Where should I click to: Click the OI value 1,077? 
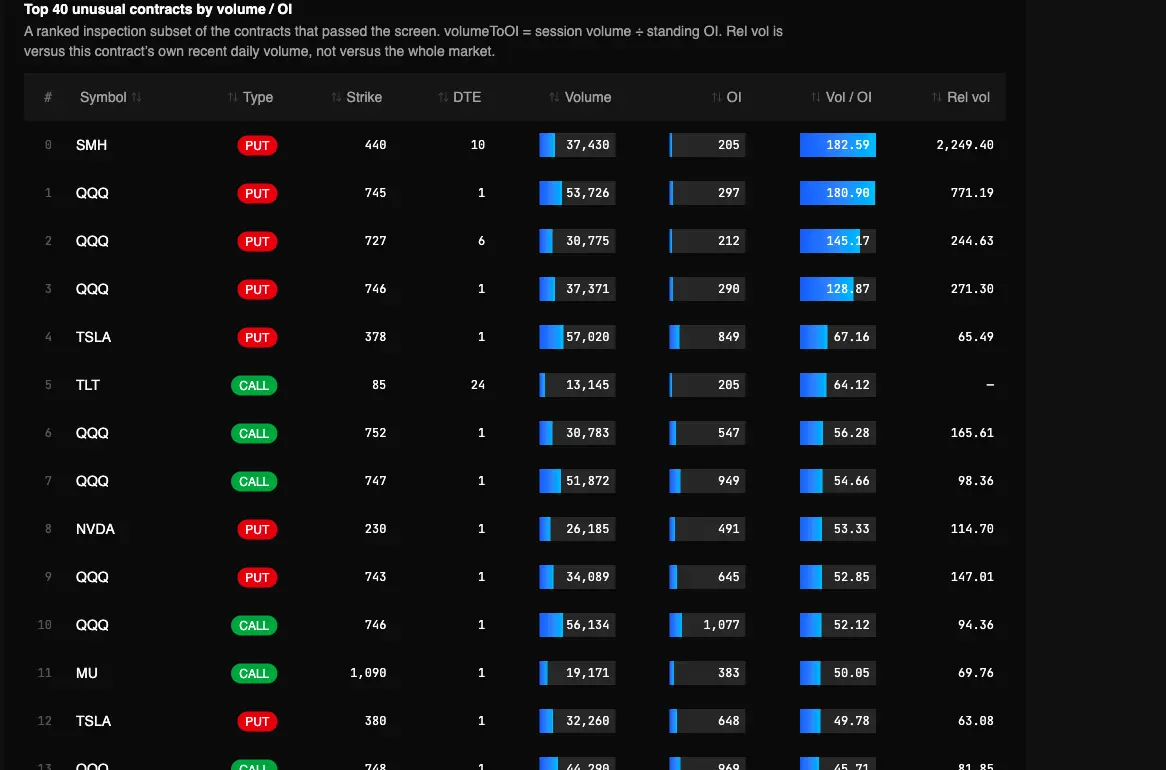tap(721, 625)
